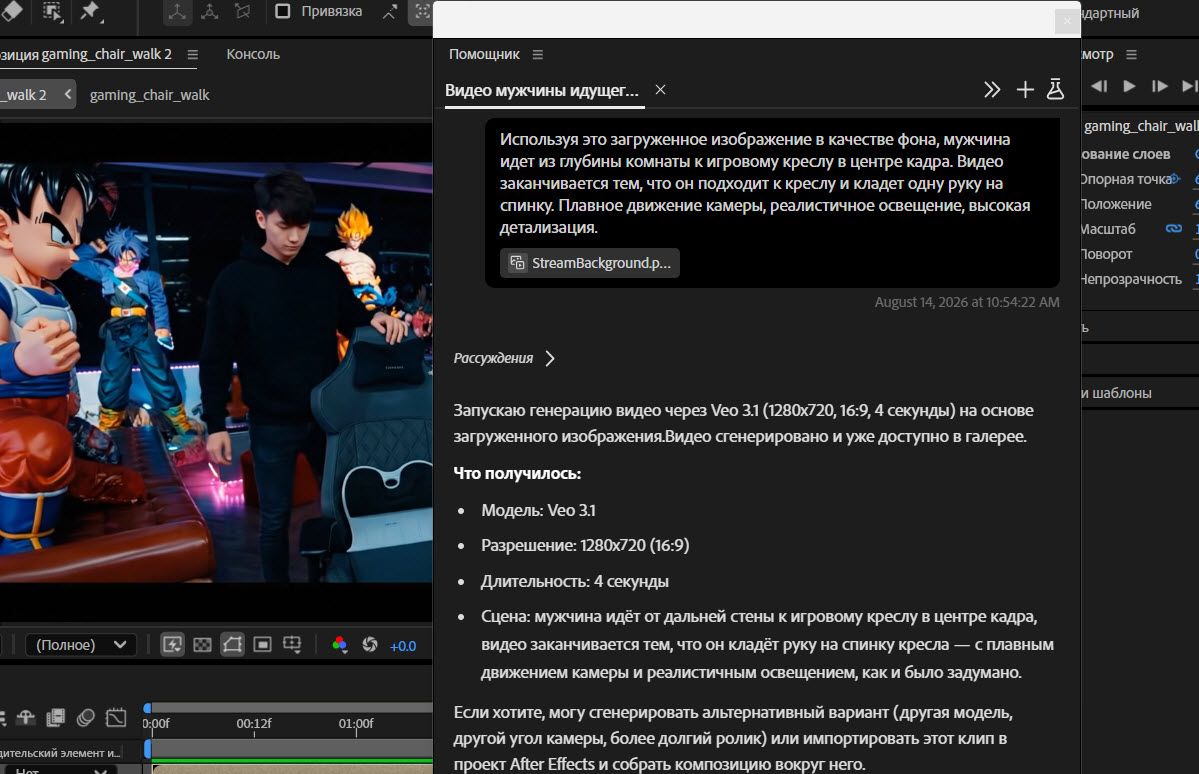Screen dimensions: 1199x774
Task: Click the Длительность: 4 секунды bullet
Action: click(x=574, y=581)
